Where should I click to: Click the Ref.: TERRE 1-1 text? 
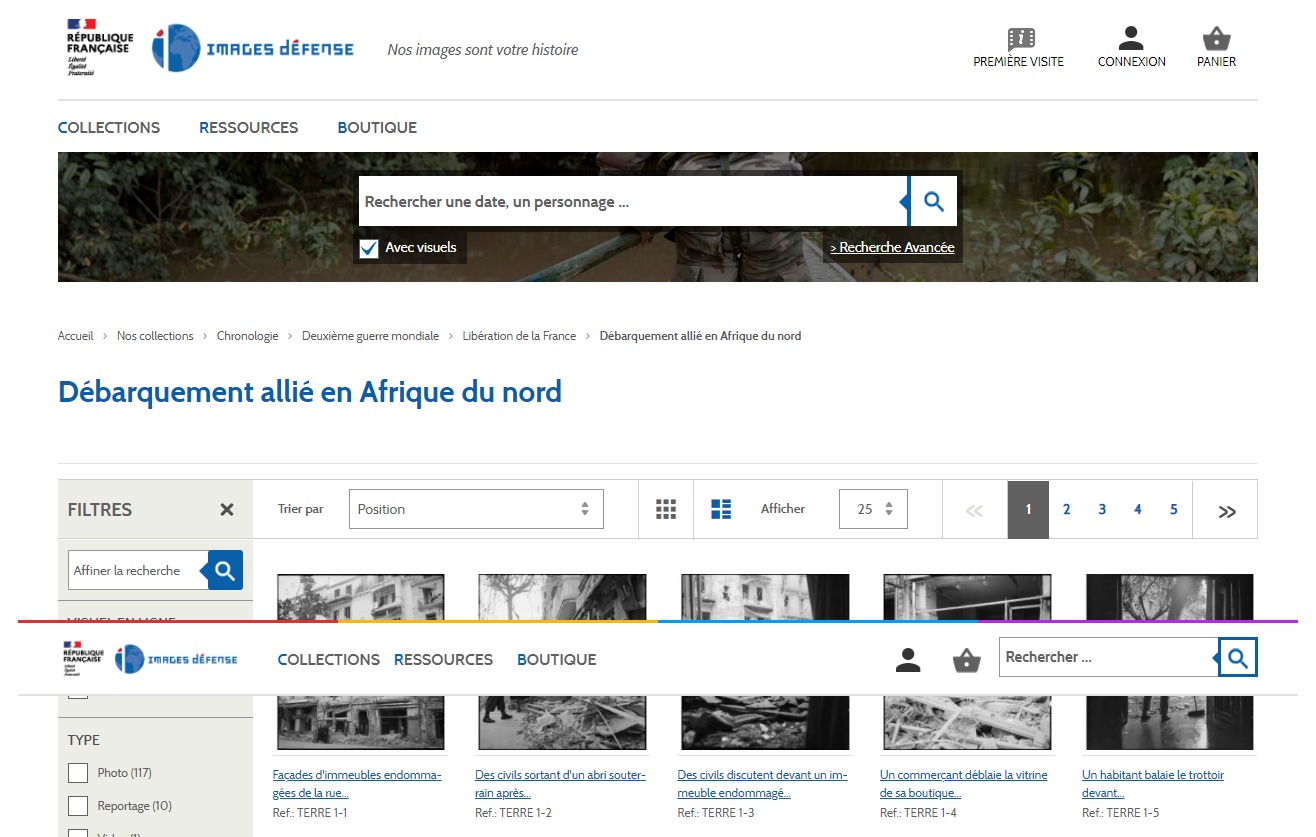pyautogui.click(x=310, y=813)
